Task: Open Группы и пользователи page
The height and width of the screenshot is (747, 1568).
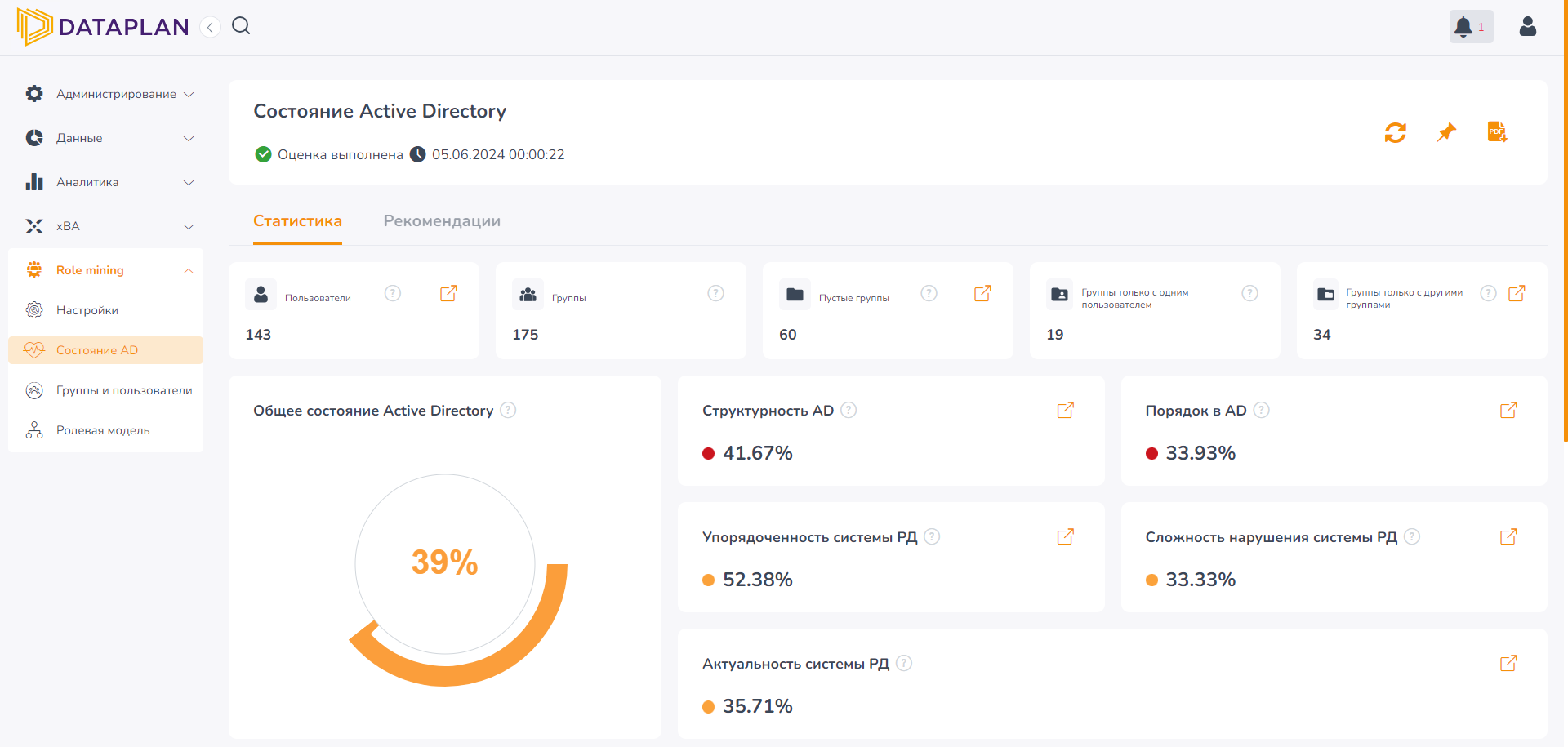Action: tap(123, 390)
